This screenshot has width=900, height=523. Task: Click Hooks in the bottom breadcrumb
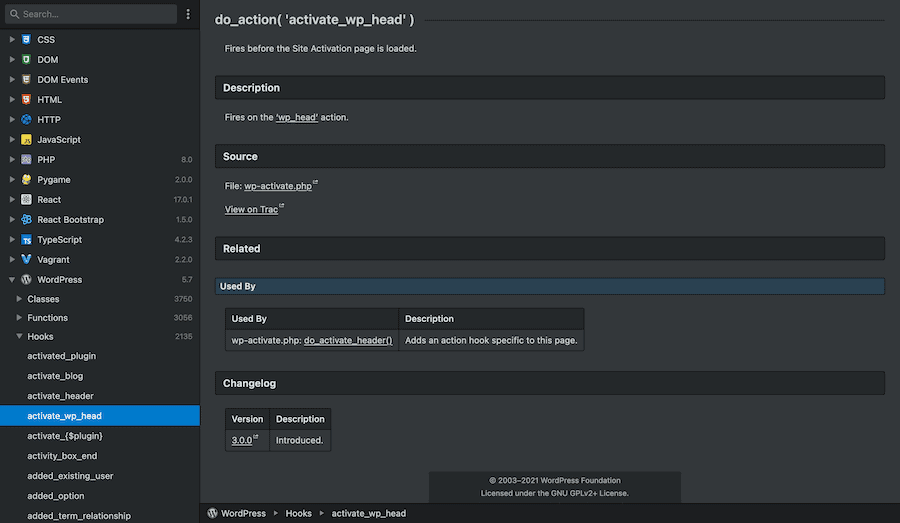298,513
